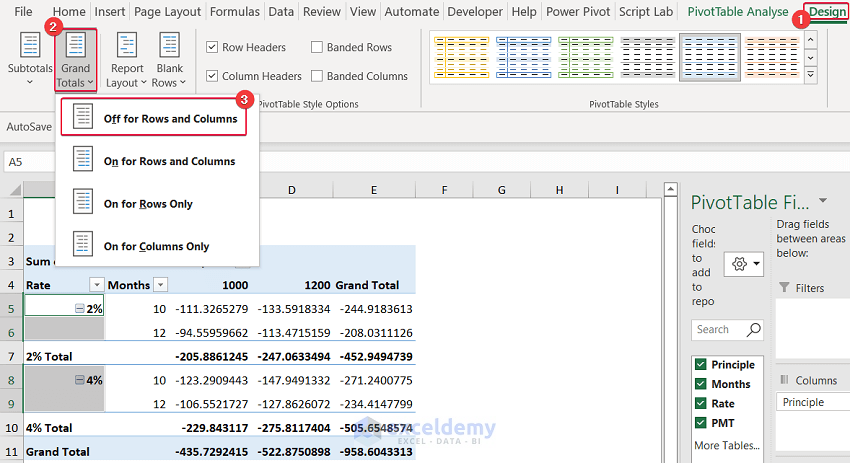Switch to the Home tab
This screenshot has width=850, height=463.
click(x=69, y=11)
